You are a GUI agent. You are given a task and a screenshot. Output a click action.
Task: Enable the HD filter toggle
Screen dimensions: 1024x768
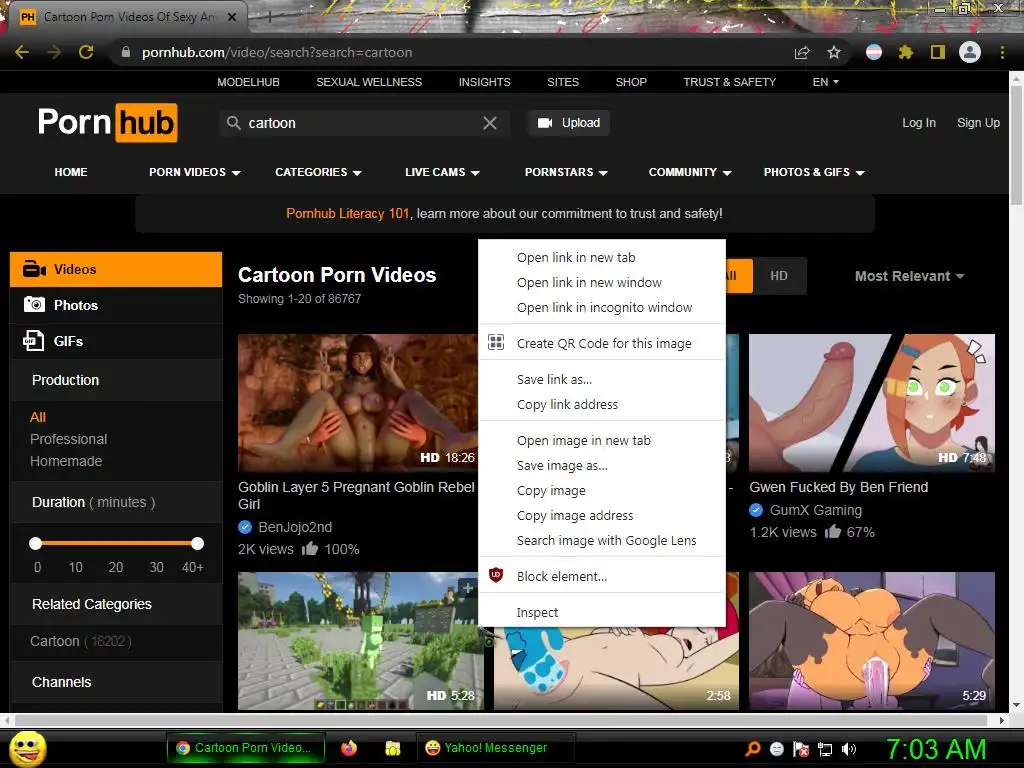coord(779,276)
